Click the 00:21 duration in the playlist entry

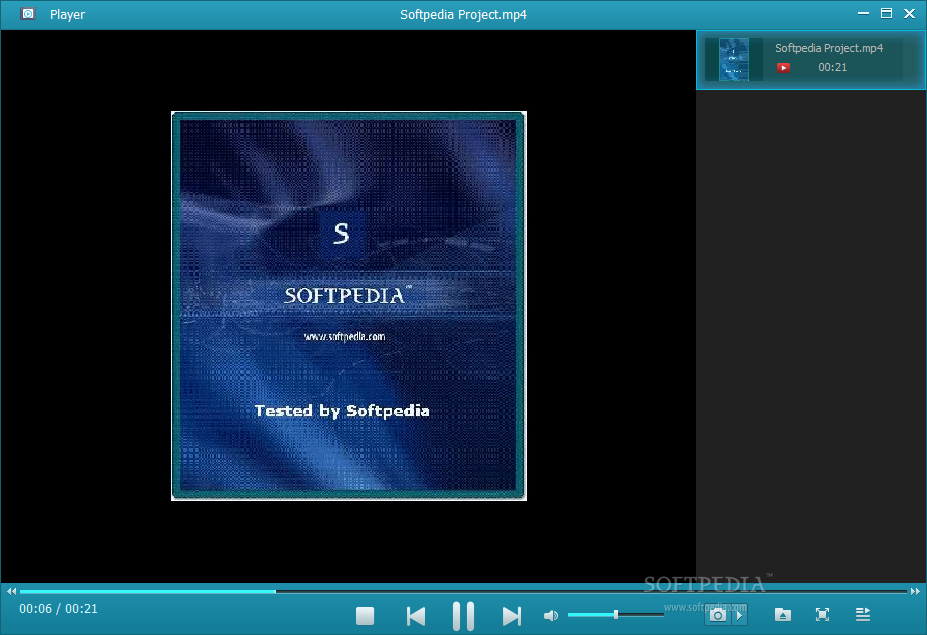pos(832,67)
